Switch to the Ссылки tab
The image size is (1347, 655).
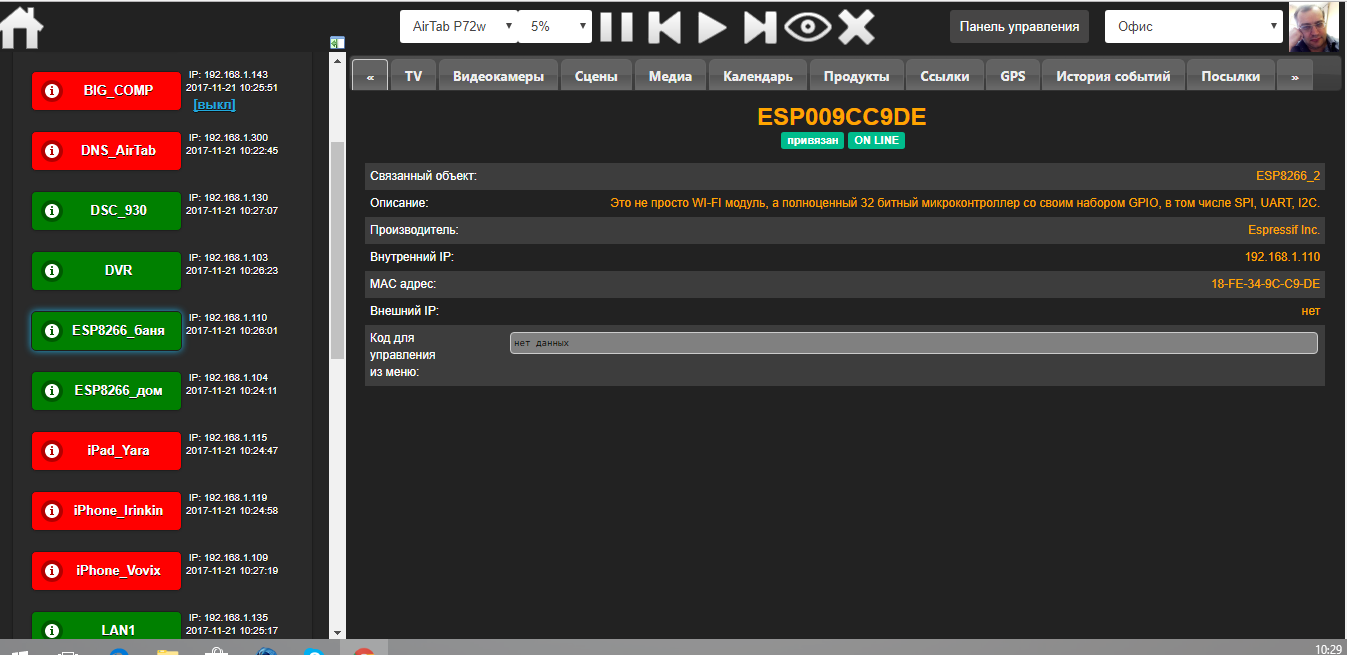945,76
